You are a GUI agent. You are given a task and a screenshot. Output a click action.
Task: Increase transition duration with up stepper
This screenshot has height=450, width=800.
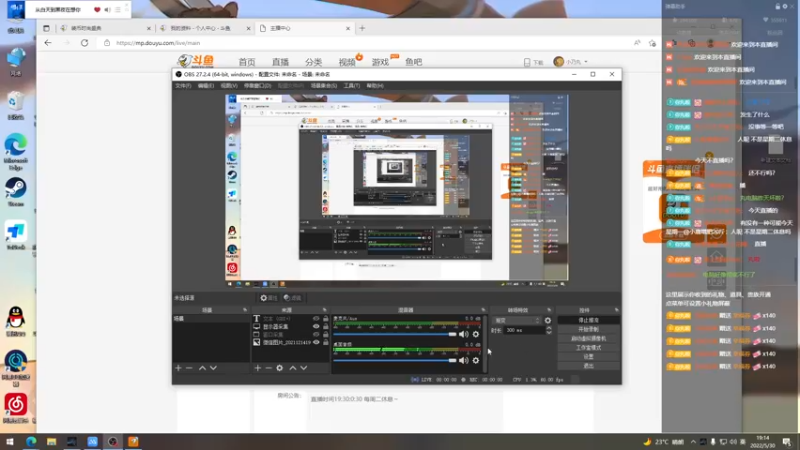pos(548,328)
